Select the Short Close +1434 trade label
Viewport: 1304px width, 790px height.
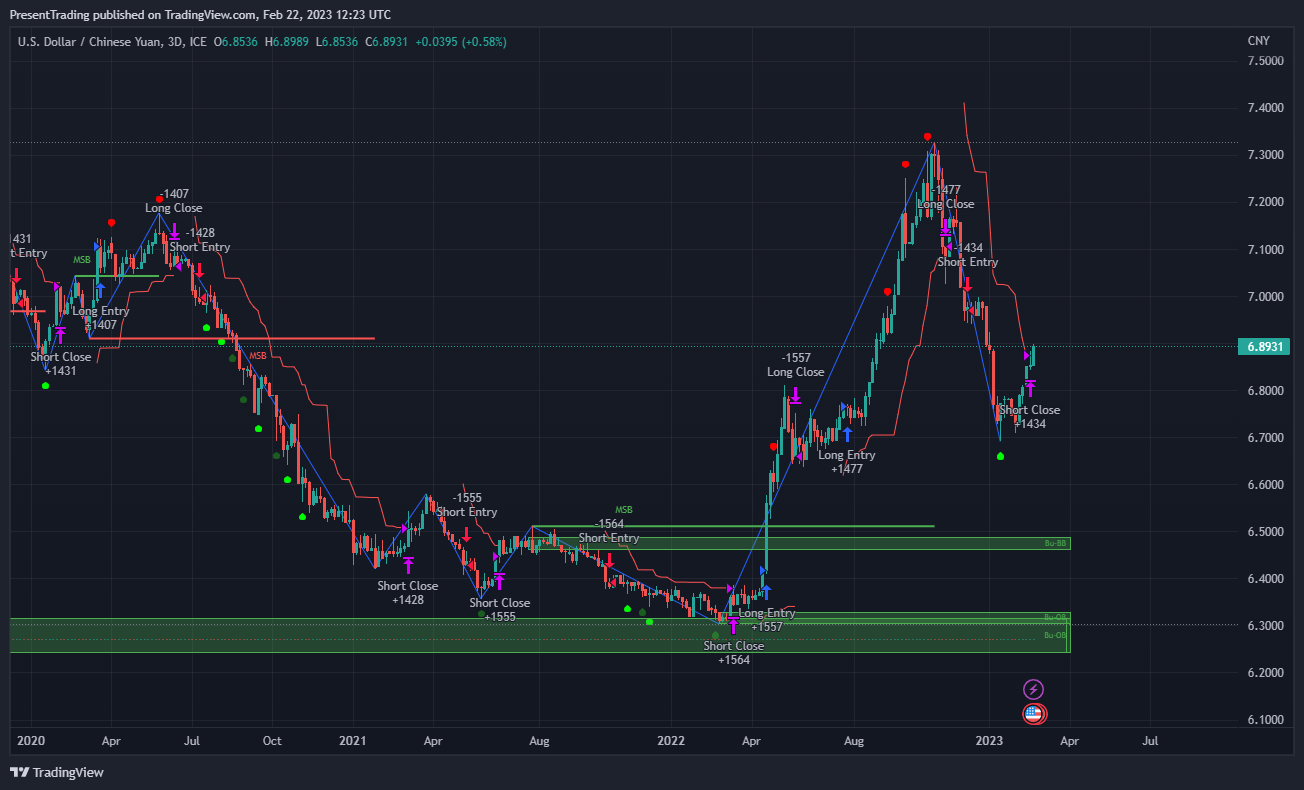click(1030, 417)
